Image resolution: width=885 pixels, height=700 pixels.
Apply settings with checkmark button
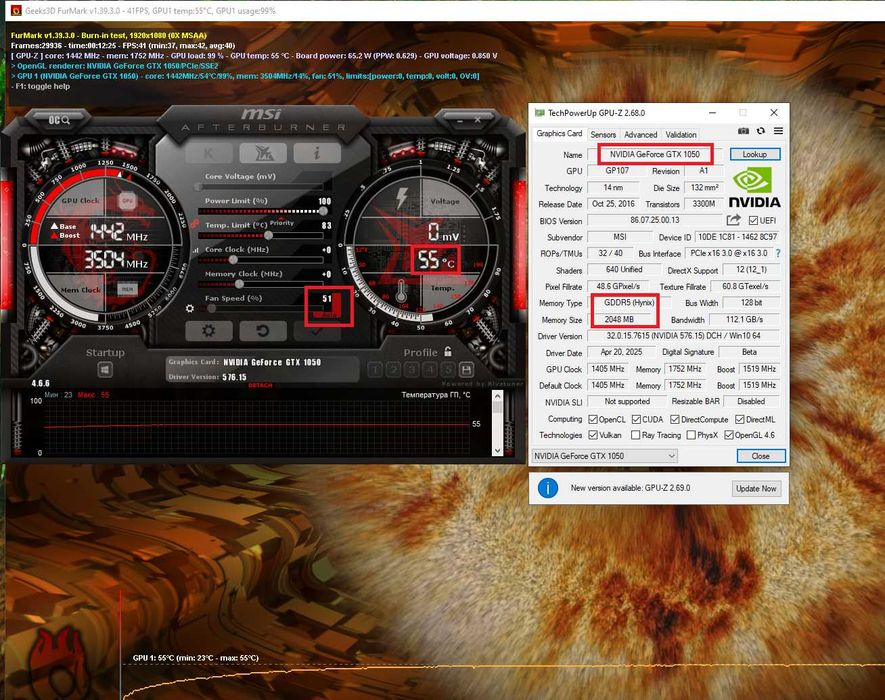click(317, 331)
